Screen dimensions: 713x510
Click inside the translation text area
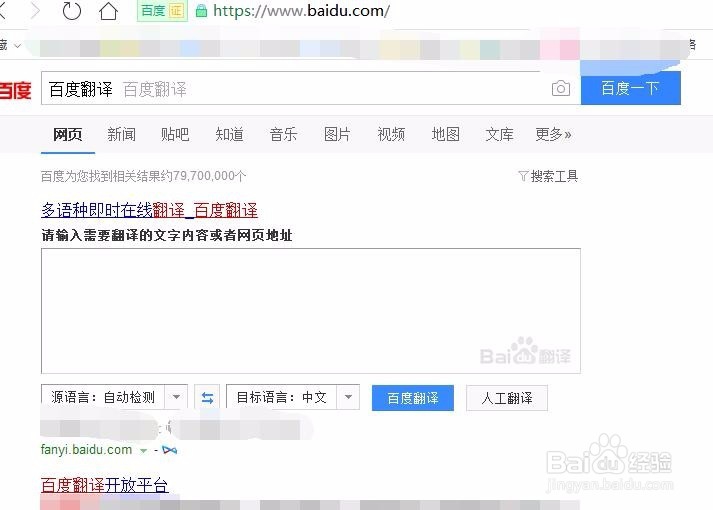coord(311,311)
